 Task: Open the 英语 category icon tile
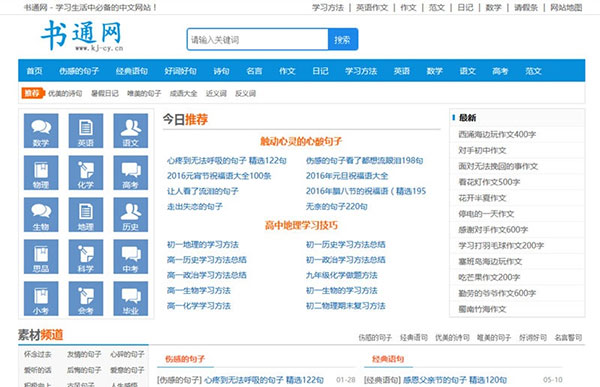pos(86,131)
